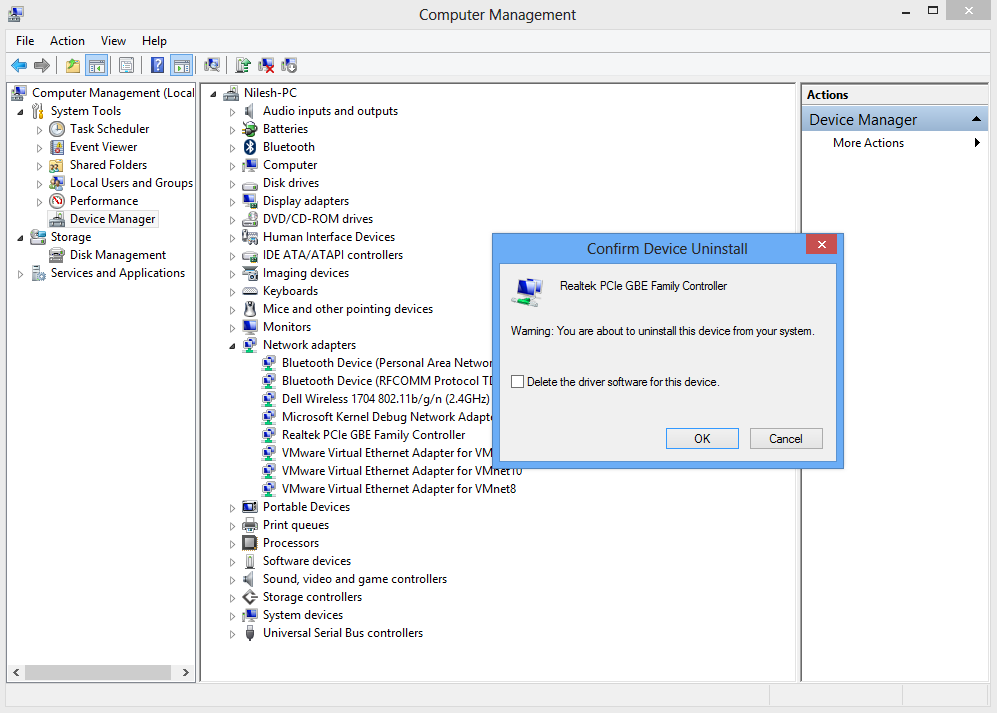Expand the Monitors category
Image resolution: width=997 pixels, height=713 pixels.
click(232, 328)
